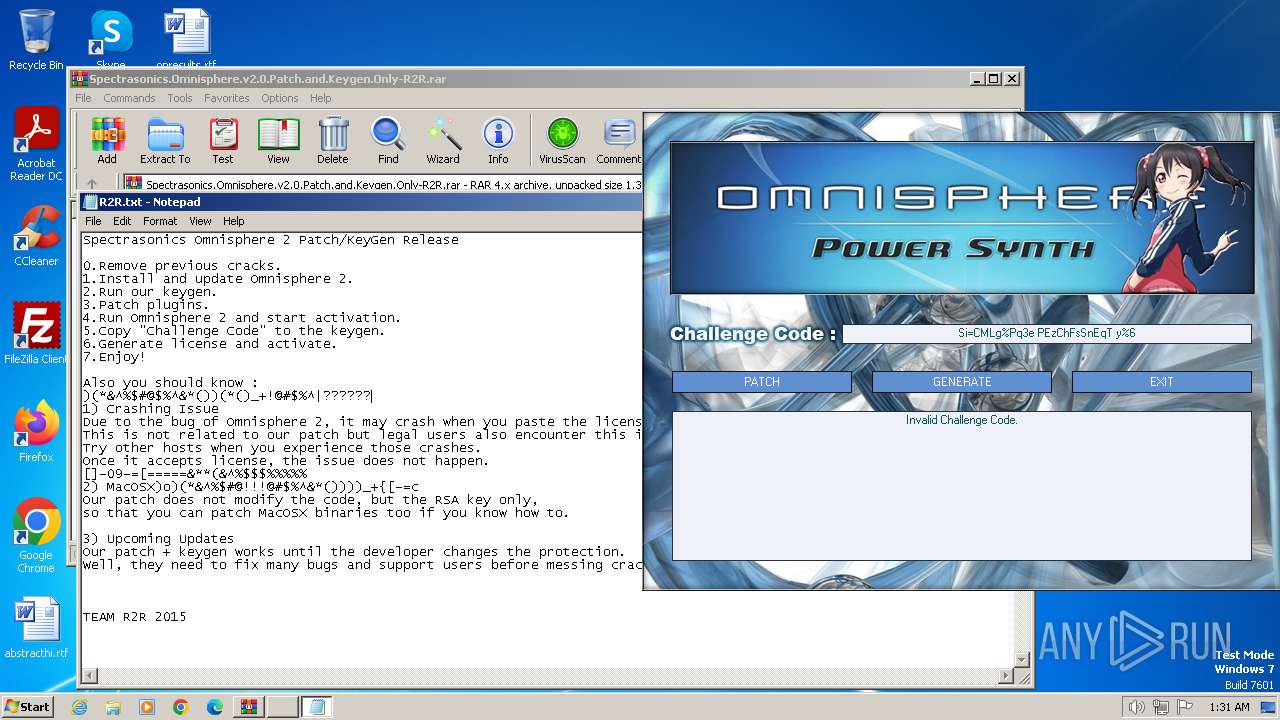Viewport: 1280px width, 720px height.
Task: Select the Acrobat Reader DC desktop icon
Action: [x=36, y=145]
